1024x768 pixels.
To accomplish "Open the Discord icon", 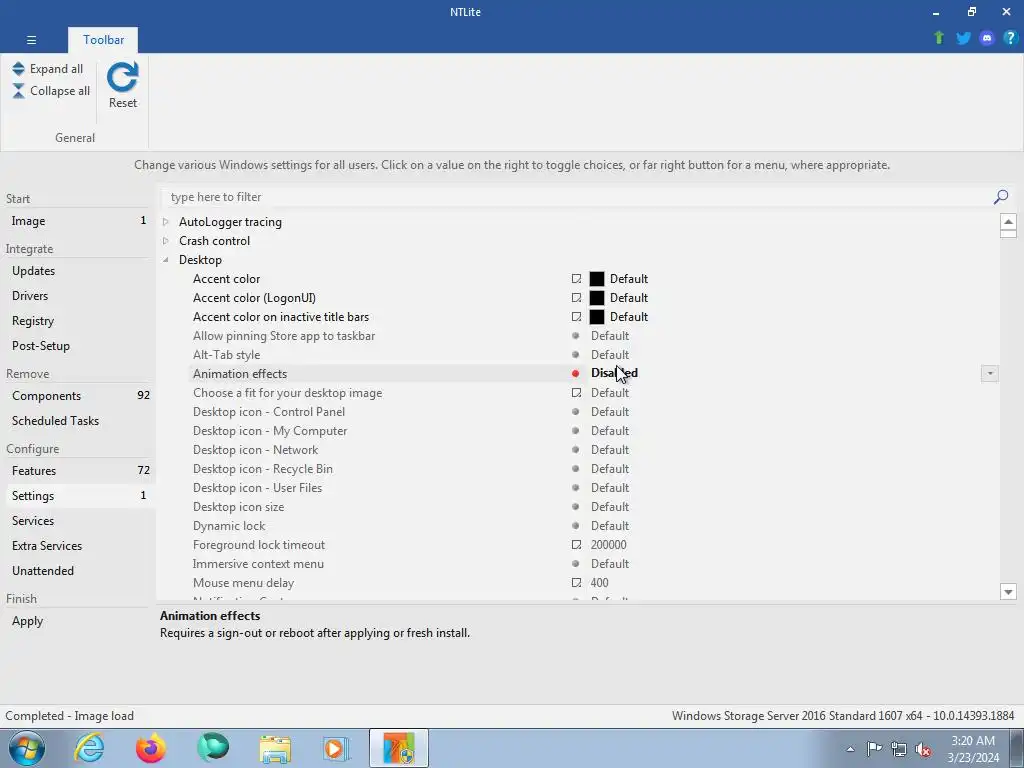I will click(x=987, y=38).
